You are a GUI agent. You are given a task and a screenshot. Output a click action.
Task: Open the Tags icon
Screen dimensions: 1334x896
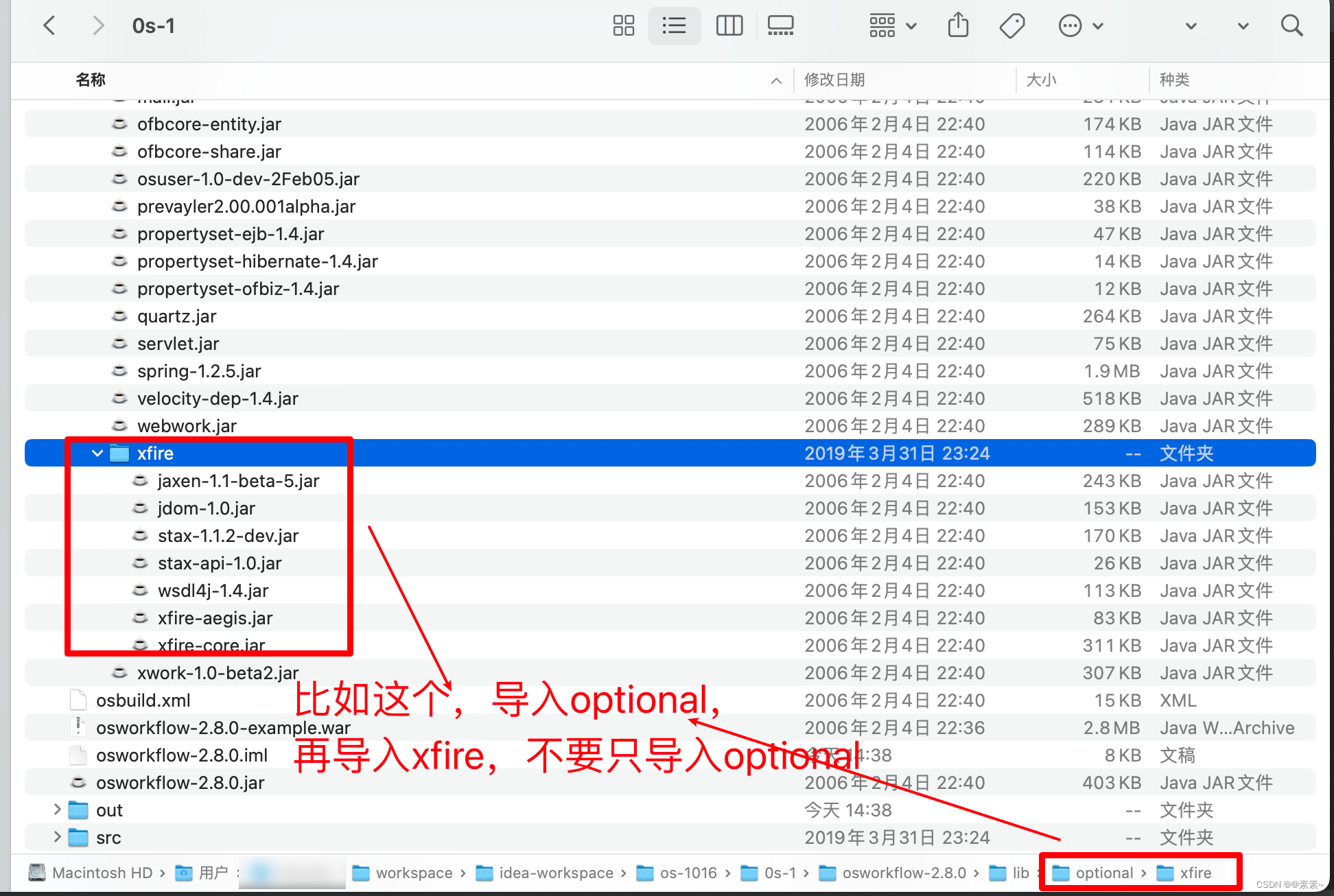(1011, 25)
